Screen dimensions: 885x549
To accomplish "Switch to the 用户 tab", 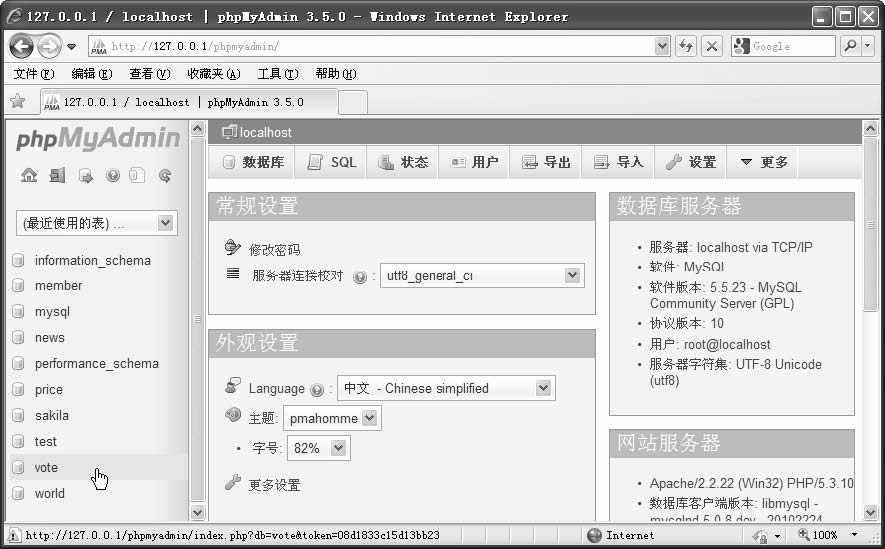I will 474,162.
